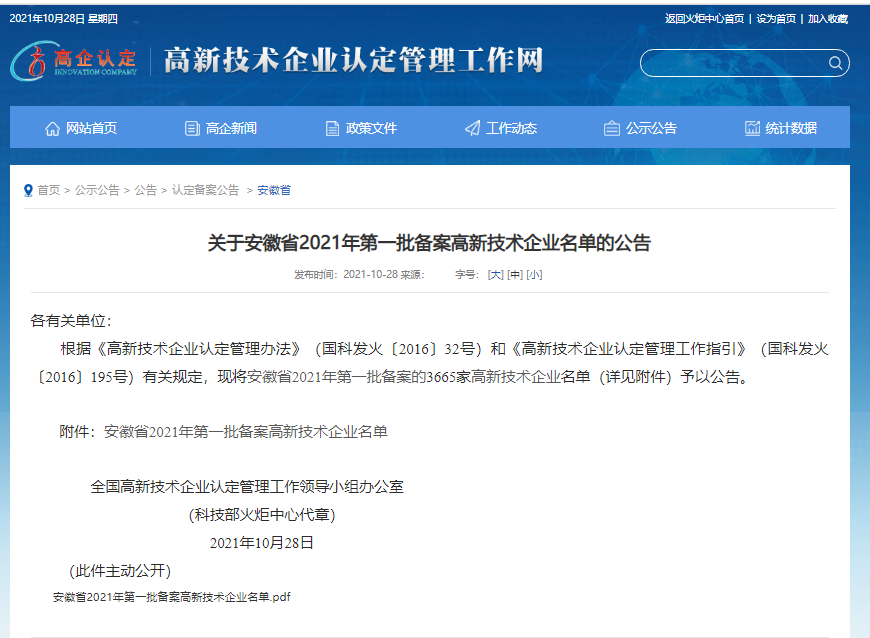Click the search magnifier icon

click(836, 63)
